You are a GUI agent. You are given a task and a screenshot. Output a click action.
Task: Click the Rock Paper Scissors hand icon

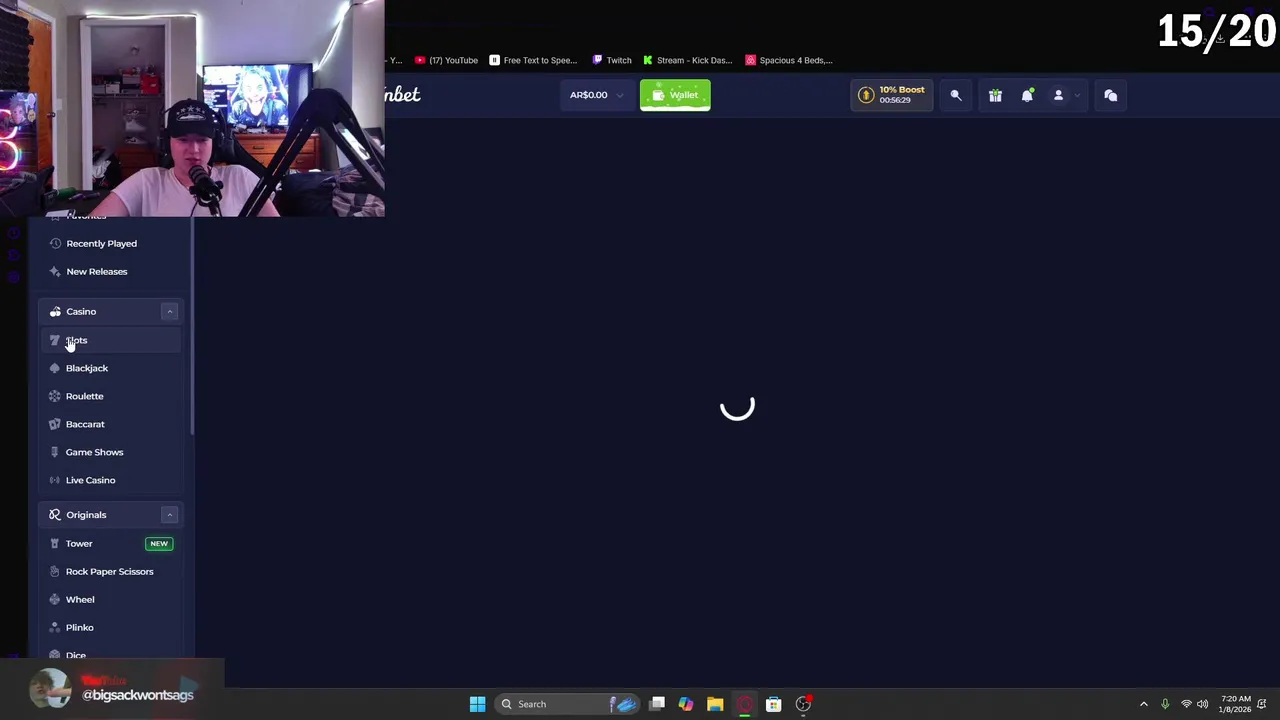click(x=55, y=571)
